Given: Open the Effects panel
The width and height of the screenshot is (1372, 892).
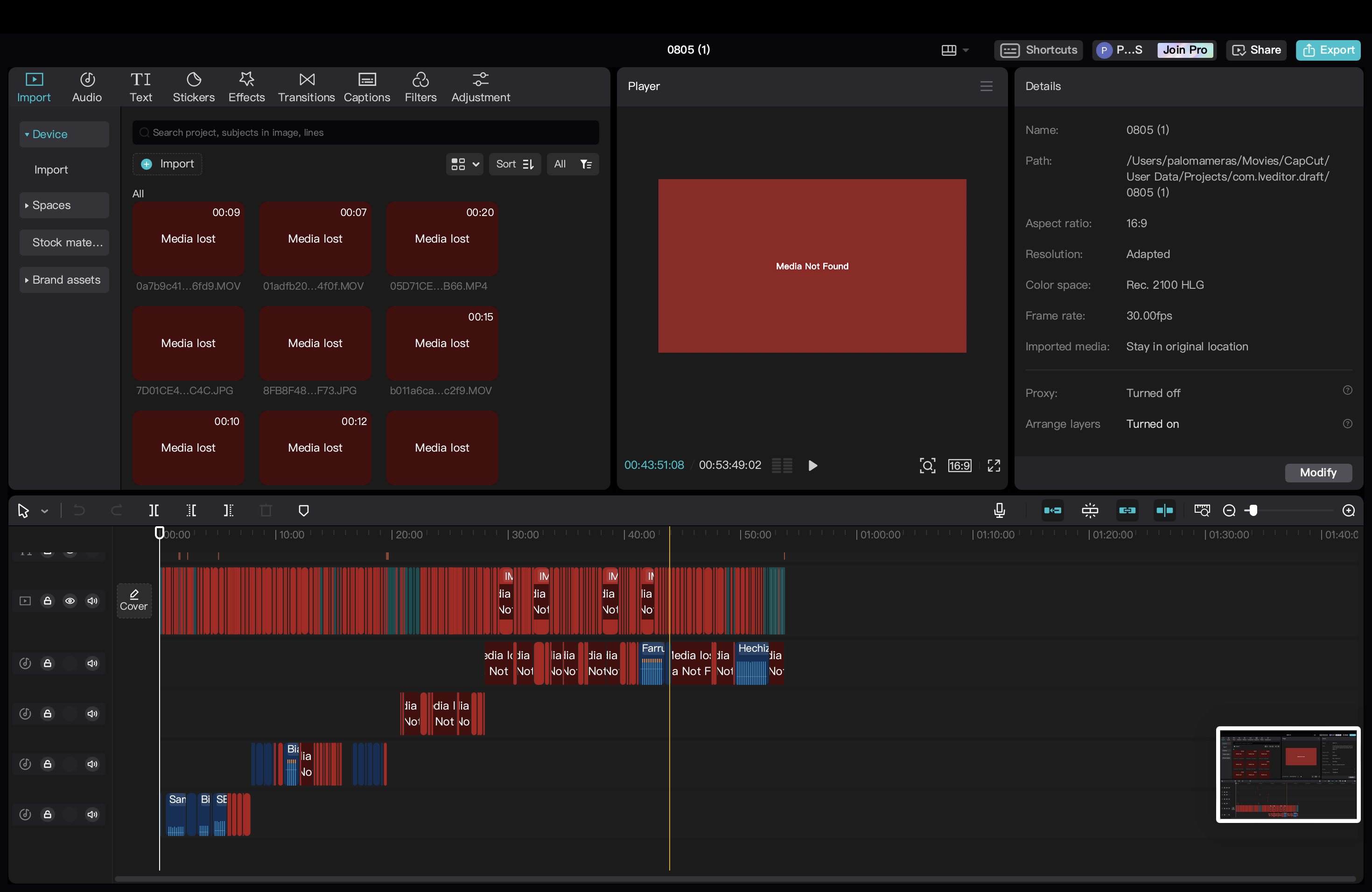Looking at the screenshot, I should (x=246, y=87).
